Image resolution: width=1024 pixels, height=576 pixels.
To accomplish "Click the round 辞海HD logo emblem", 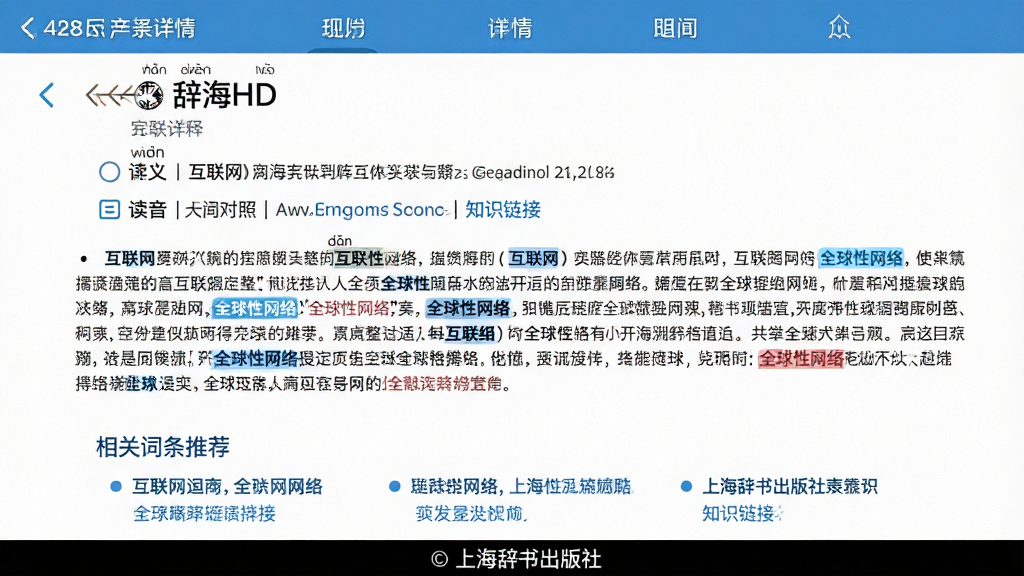I will [x=149, y=96].
